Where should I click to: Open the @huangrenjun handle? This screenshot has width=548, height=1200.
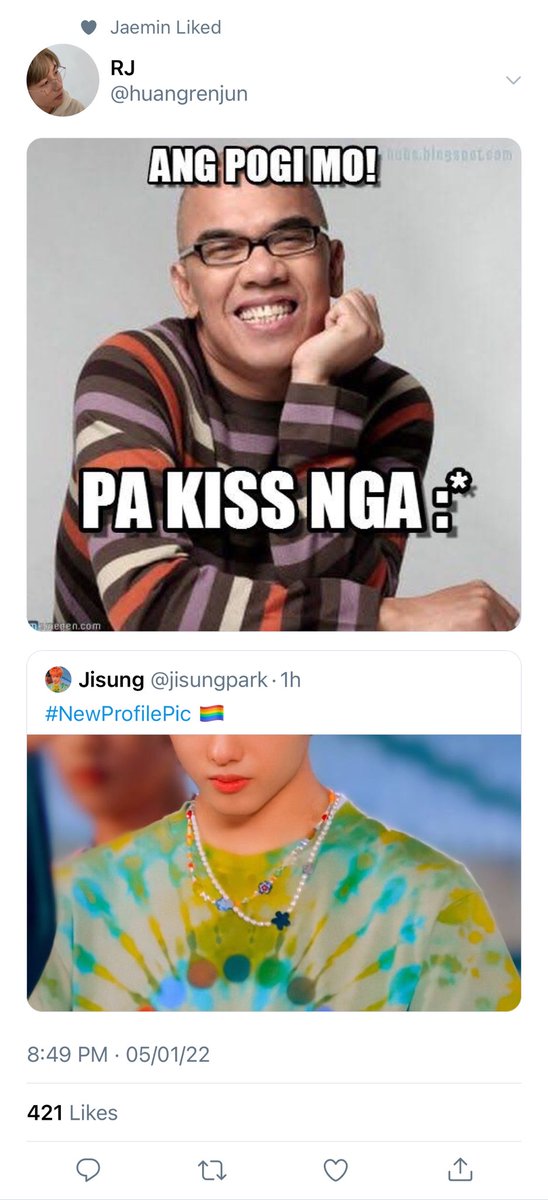[180, 94]
